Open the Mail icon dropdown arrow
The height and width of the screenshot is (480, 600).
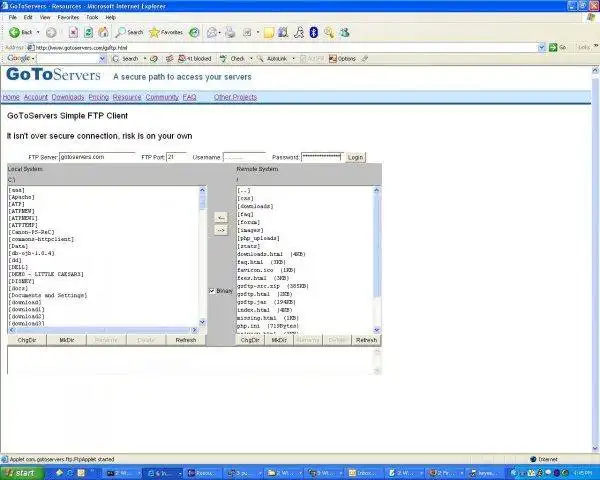click(x=220, y=33)
